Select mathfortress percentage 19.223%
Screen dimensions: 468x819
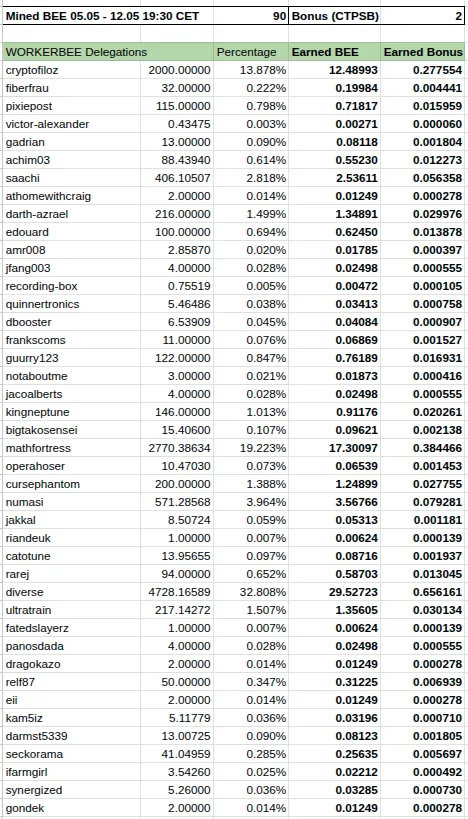tap(251, 448)
